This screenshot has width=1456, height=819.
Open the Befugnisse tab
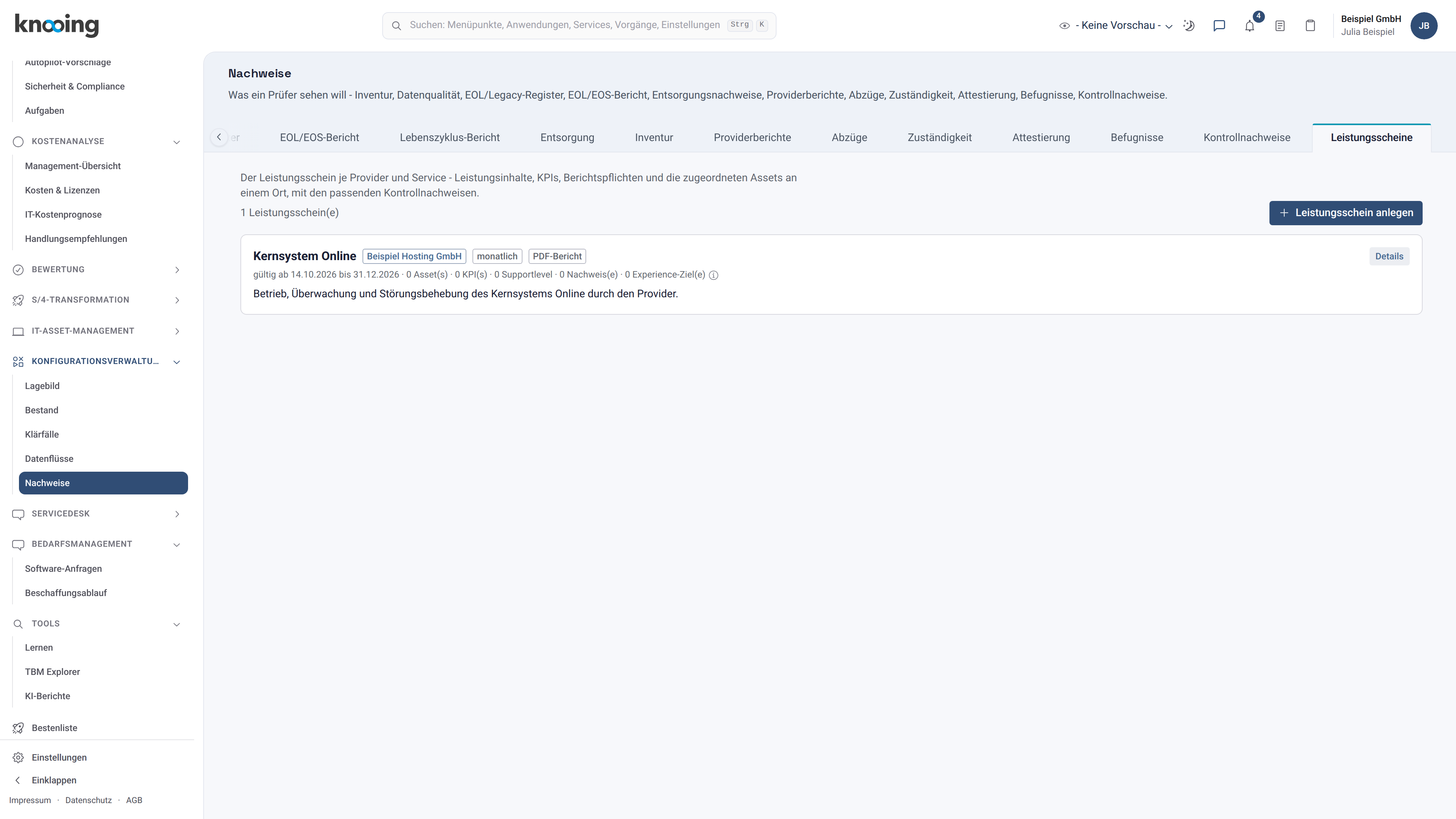pyautogui.click(x=1137, y=137)
